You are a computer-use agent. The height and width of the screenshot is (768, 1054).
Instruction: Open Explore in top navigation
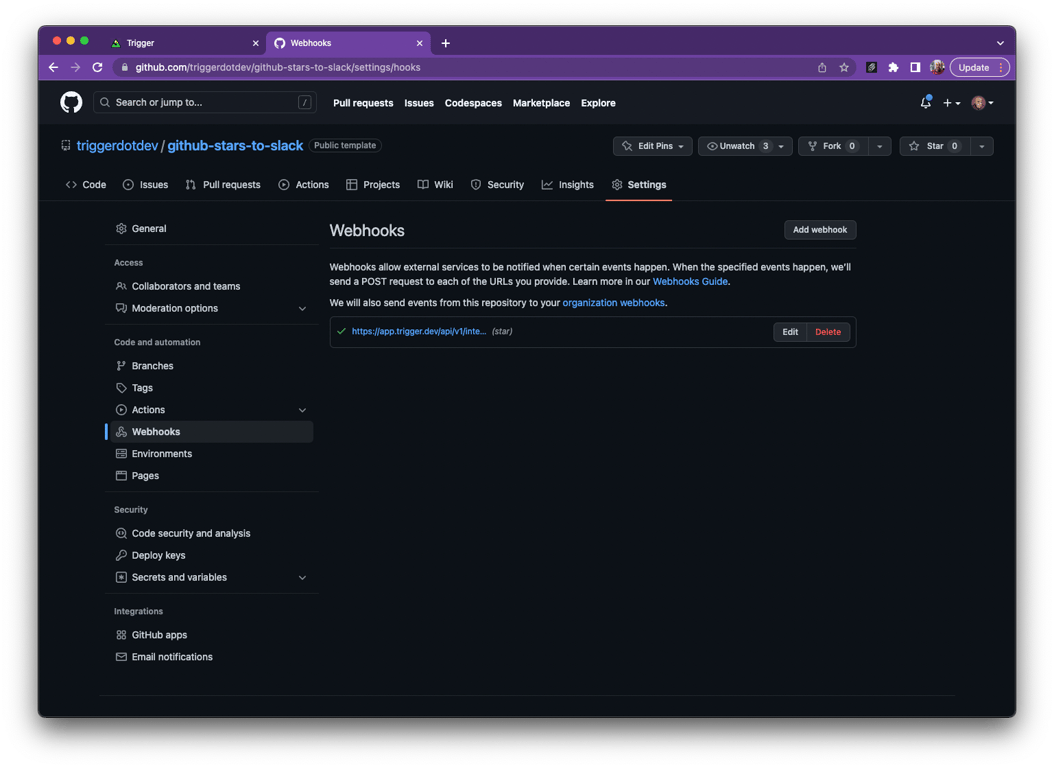(598, 103)
